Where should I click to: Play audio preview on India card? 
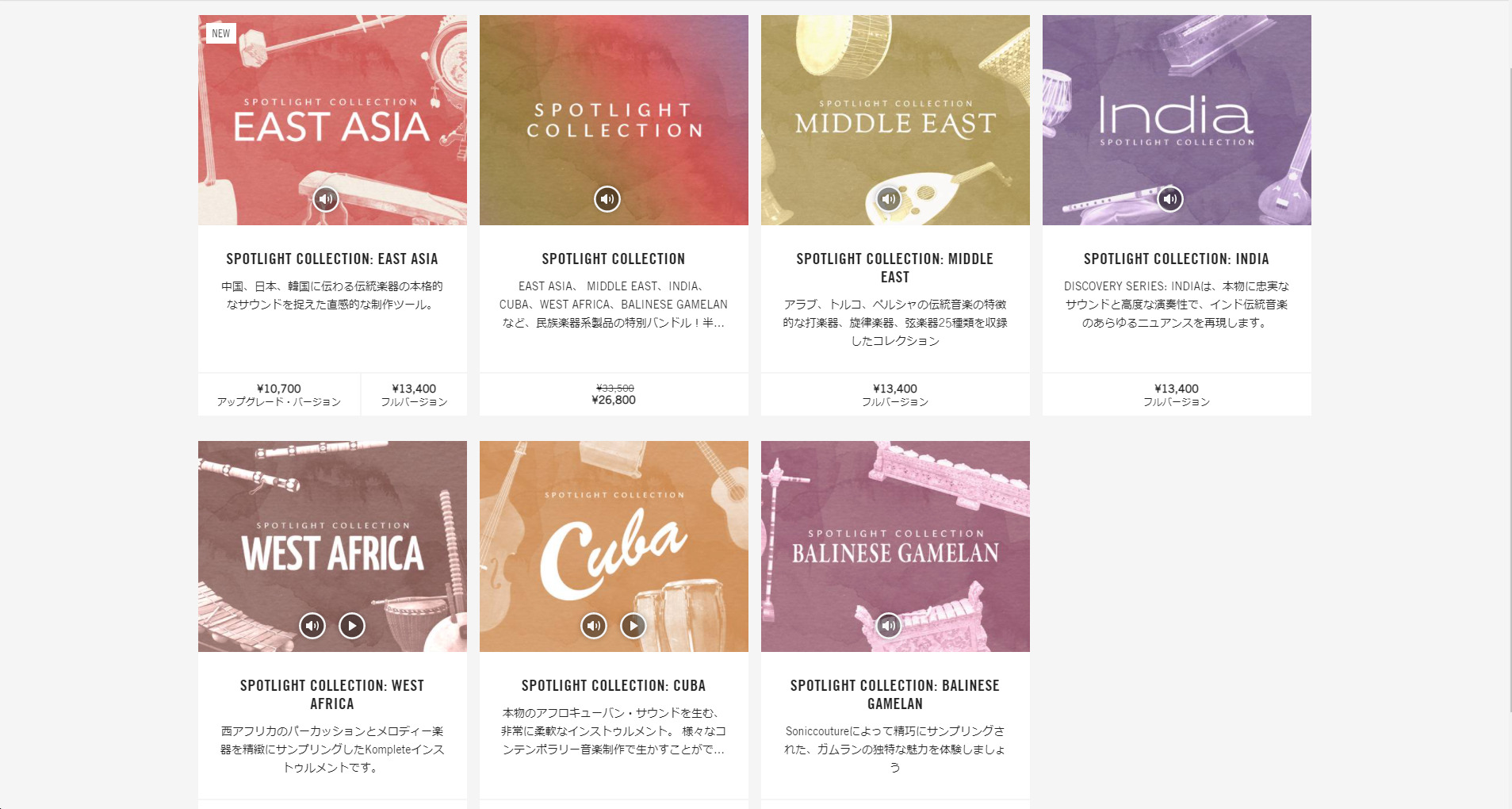1170,199
